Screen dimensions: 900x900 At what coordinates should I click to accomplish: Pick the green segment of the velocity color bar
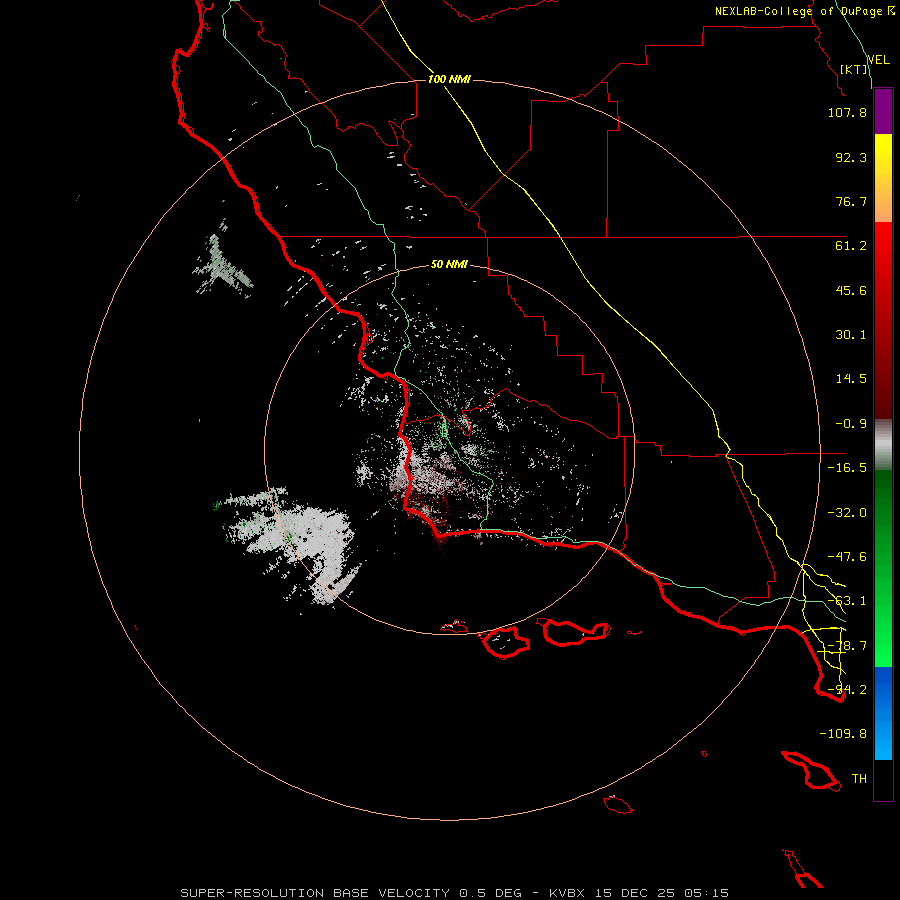point(883,568)
